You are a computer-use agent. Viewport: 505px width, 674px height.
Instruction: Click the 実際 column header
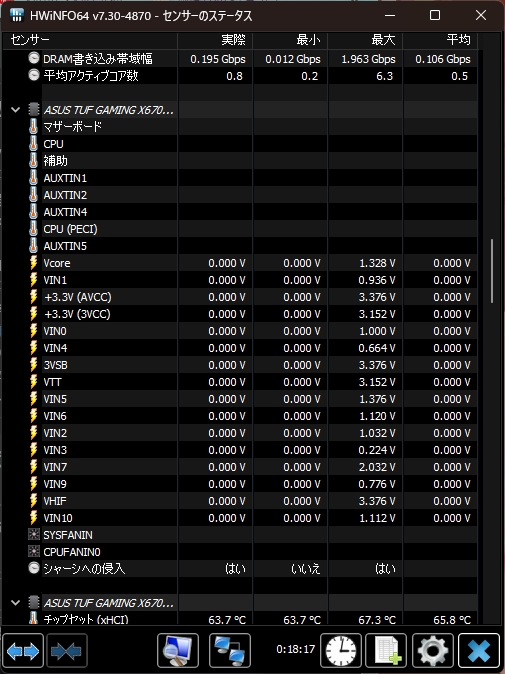pyautogui.click(x=215, y=40)
